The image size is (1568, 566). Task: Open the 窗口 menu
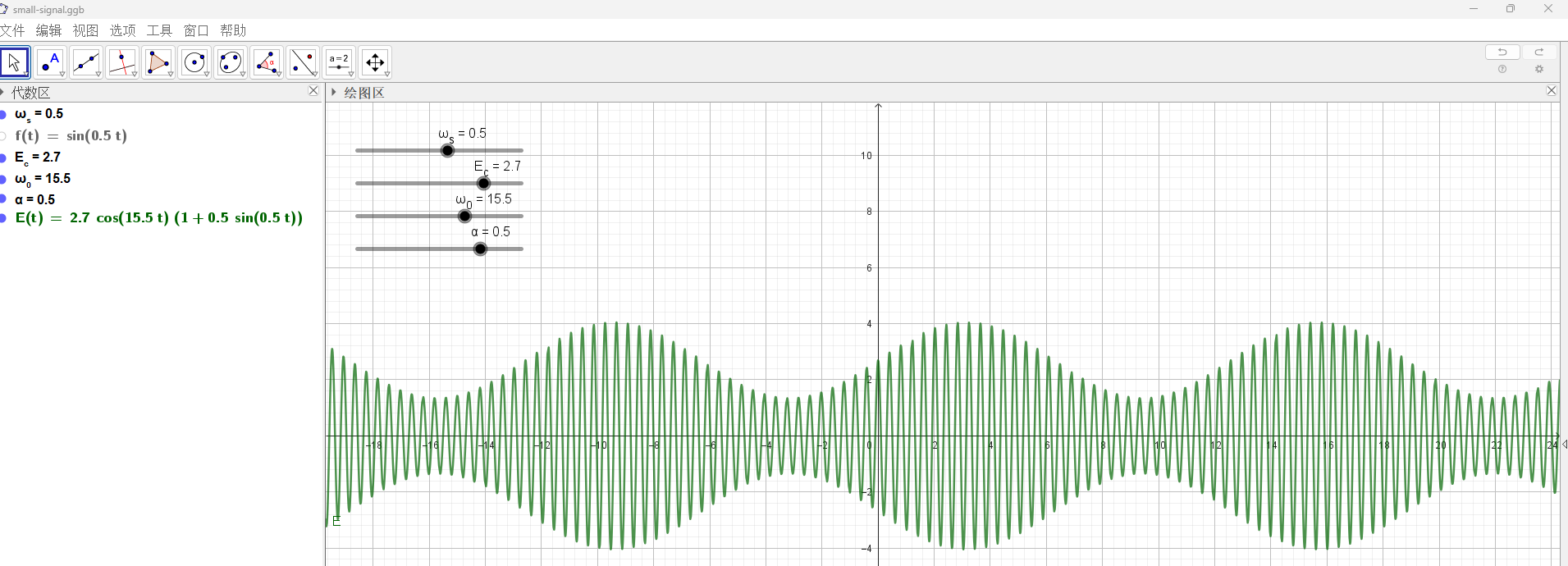(196, 30)
